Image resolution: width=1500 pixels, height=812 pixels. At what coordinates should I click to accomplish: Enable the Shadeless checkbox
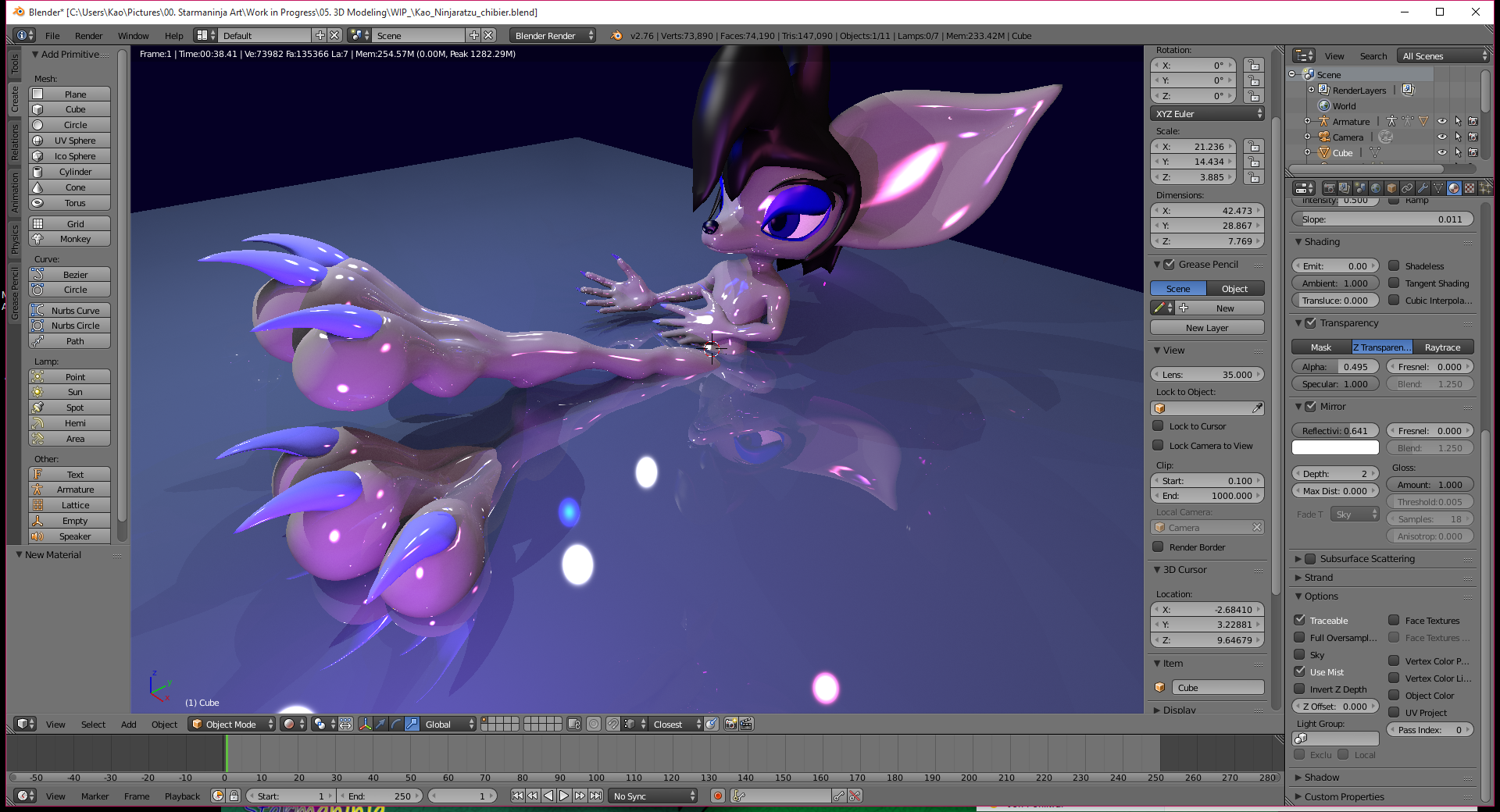(x=1394, y=266)
